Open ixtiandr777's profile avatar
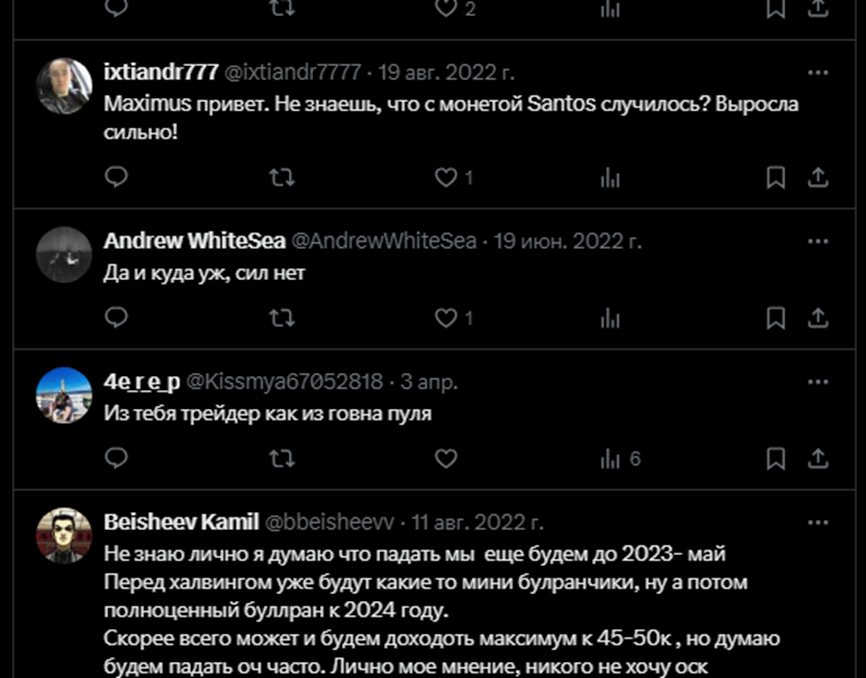The image size is (866, 678). 64,86
